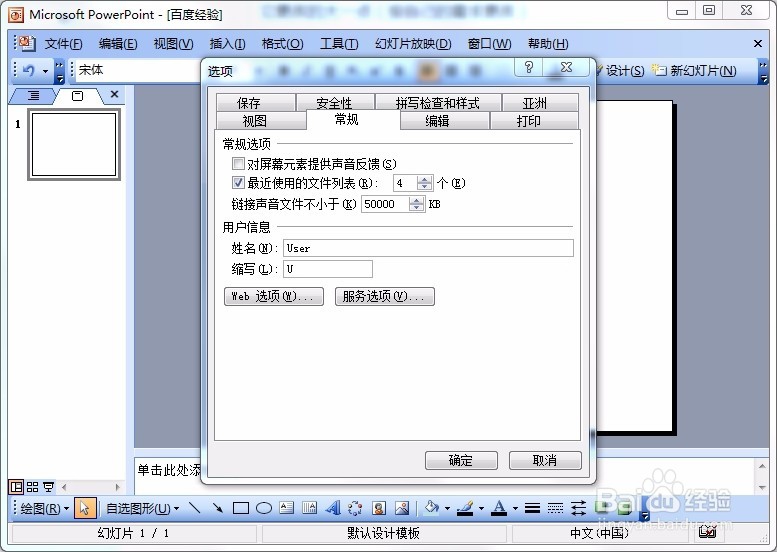Image resolution: width=777 pixels, height=552 pixels.
Task: Click the New Slide toolbar button
Action: click(694, 71)
